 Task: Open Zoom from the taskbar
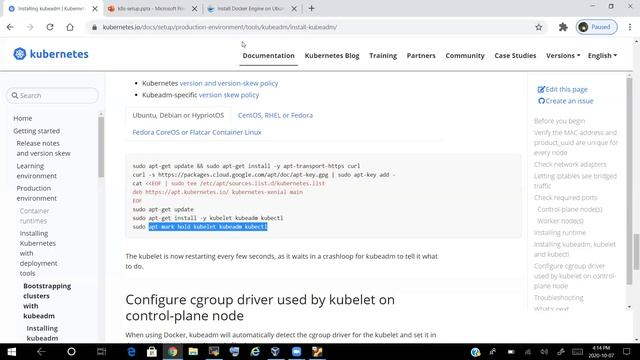coord(296,351)
